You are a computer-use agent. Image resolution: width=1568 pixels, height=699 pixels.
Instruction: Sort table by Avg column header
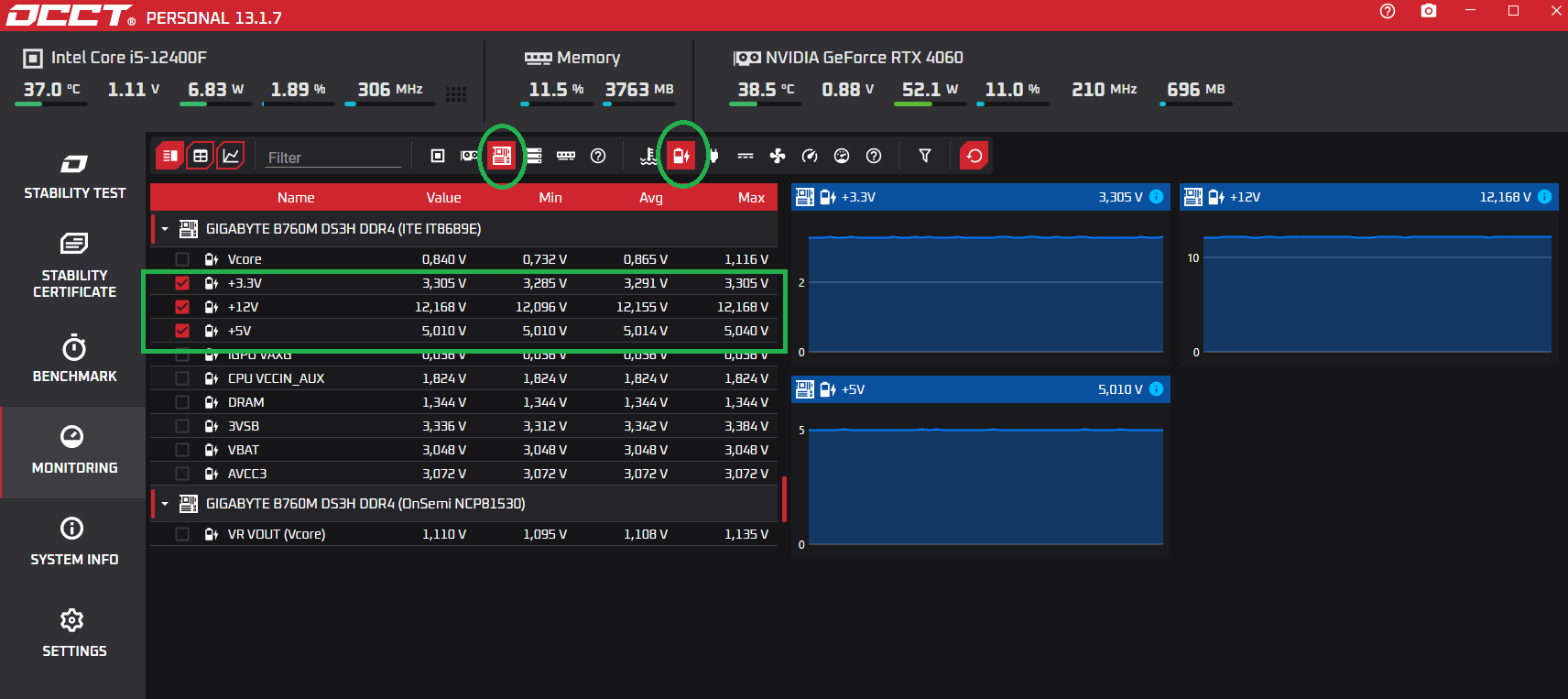pyautogui.click(x=651, y=198)
